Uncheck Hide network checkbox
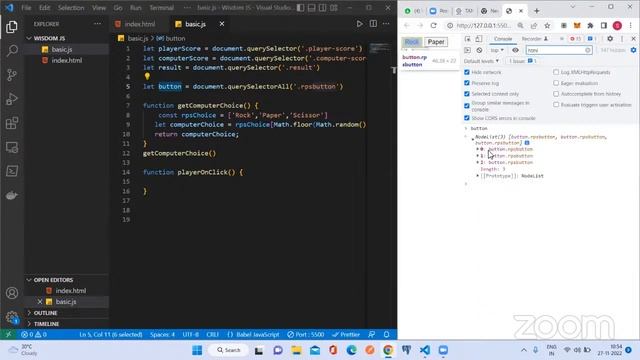 (467, 72)
